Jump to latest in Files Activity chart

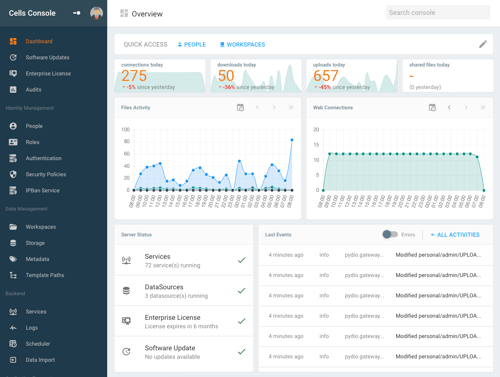(x=291, y=107)
